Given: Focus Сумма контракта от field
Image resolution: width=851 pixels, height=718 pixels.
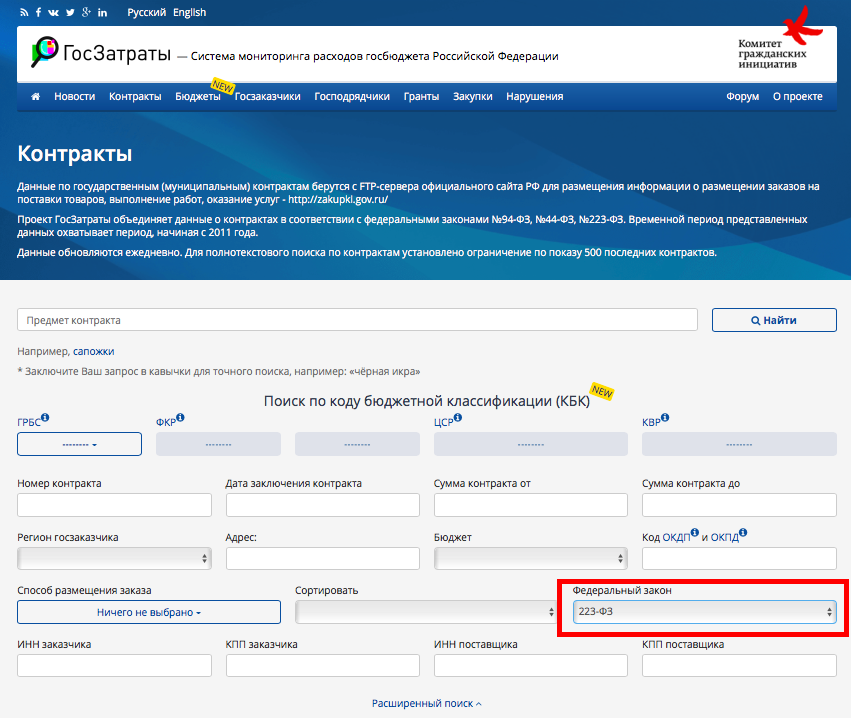Looking at the screenshot, I should [530, 505].
